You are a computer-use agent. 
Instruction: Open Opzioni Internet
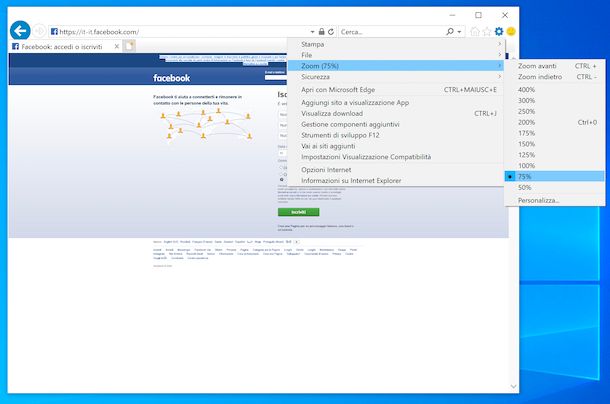click(x=396, y=170)
